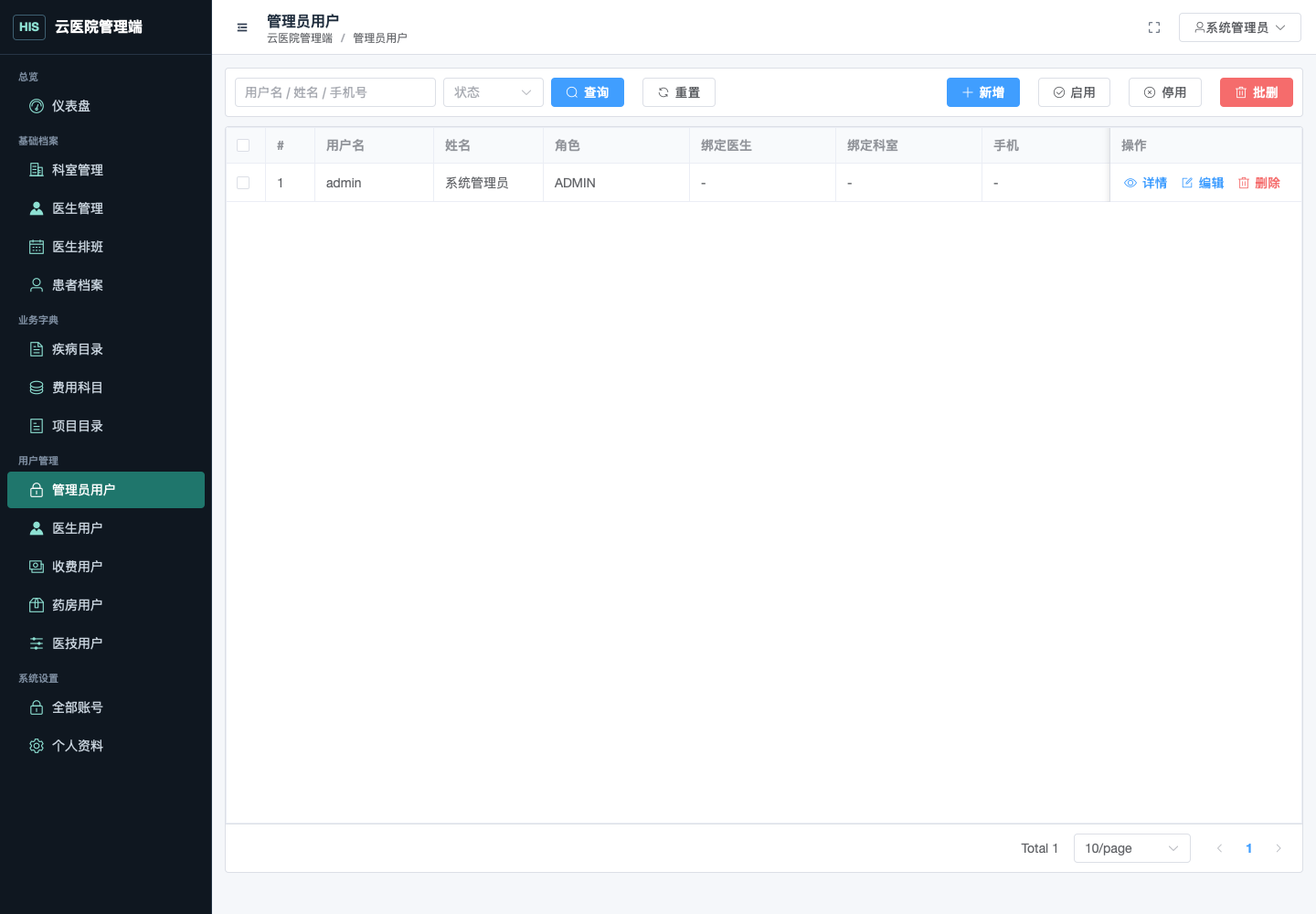Focus the 用户名/姓名/手机号 search field
This screenshot has width=1316, height=914.
click(x=335, y=92)
